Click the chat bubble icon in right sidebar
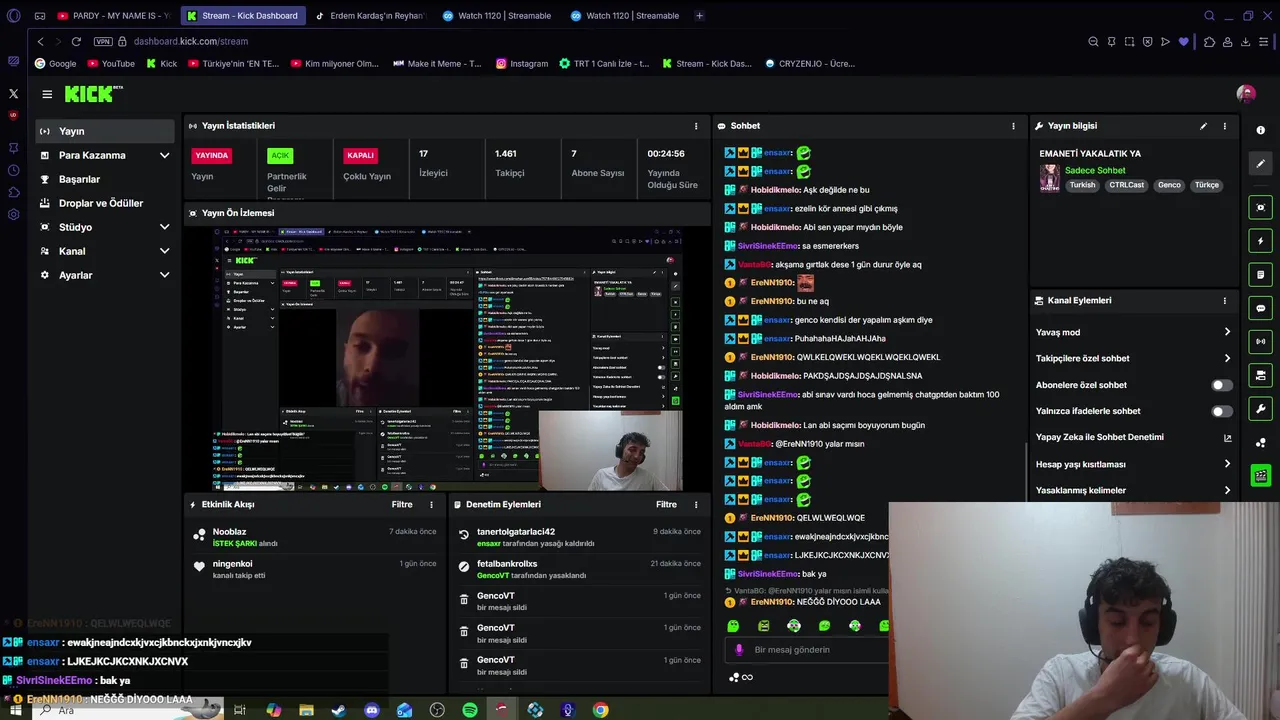 click(1260, 308)
